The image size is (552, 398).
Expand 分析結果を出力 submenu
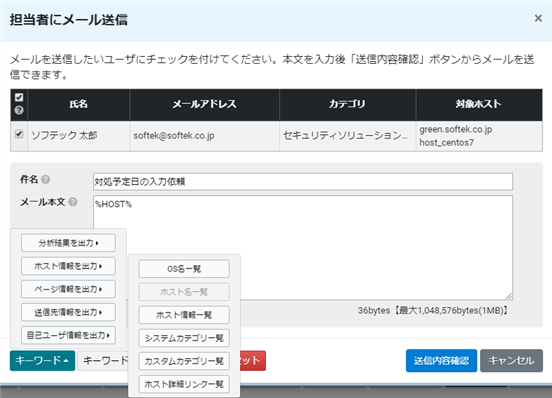point(68,243)
